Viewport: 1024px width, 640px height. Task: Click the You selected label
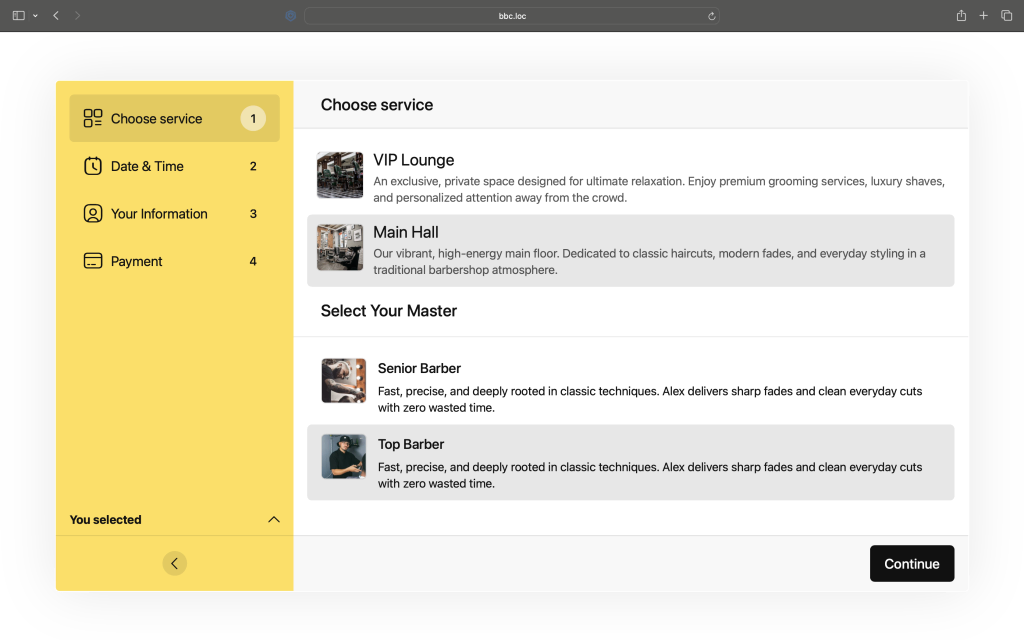click(x=105, y=520)
